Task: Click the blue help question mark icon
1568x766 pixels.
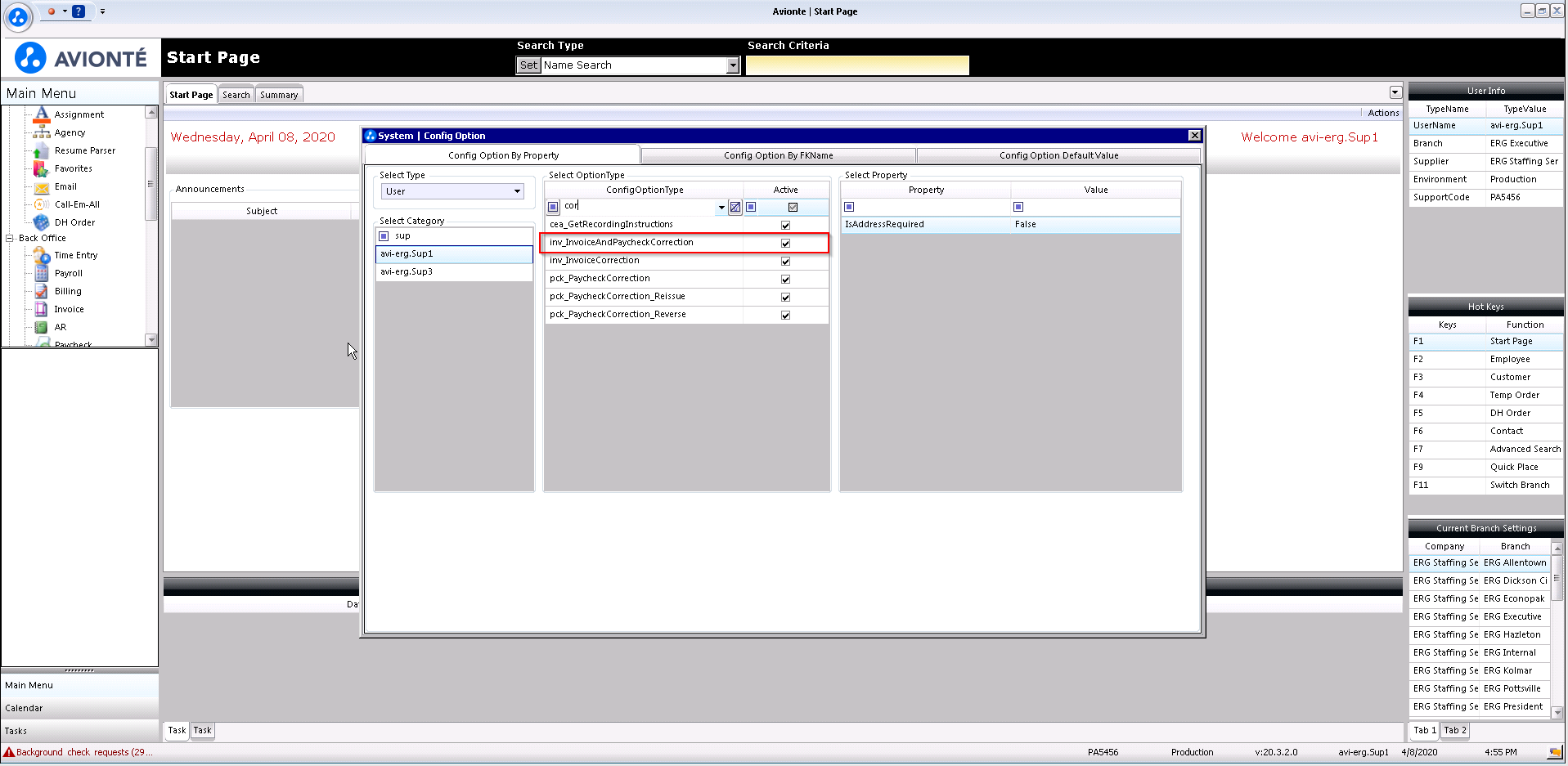Action: pyautogui.click(x=79, y=11)
